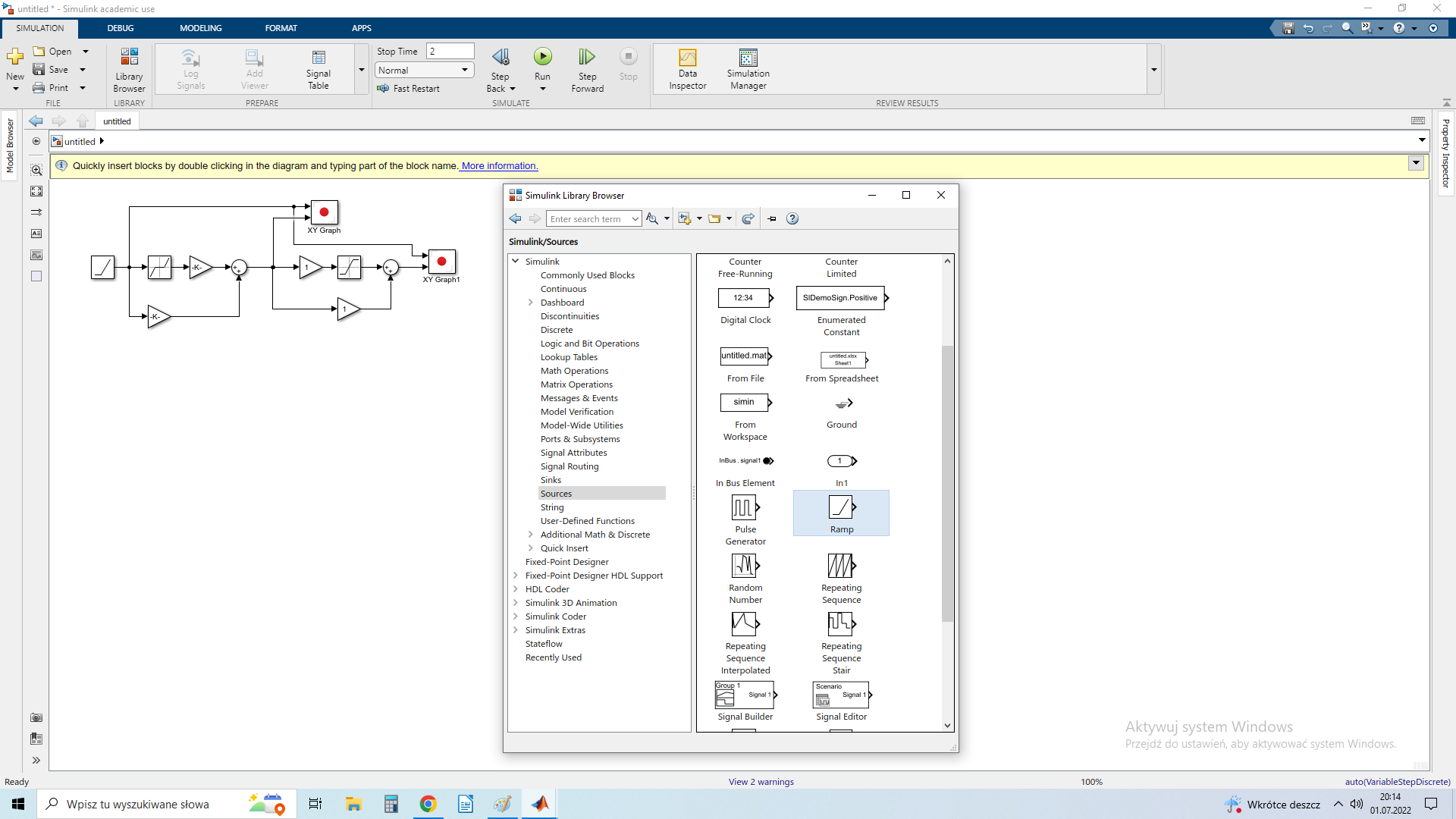
Task: Open the Save dropdown arrow
Action: (x=83, y=70)
